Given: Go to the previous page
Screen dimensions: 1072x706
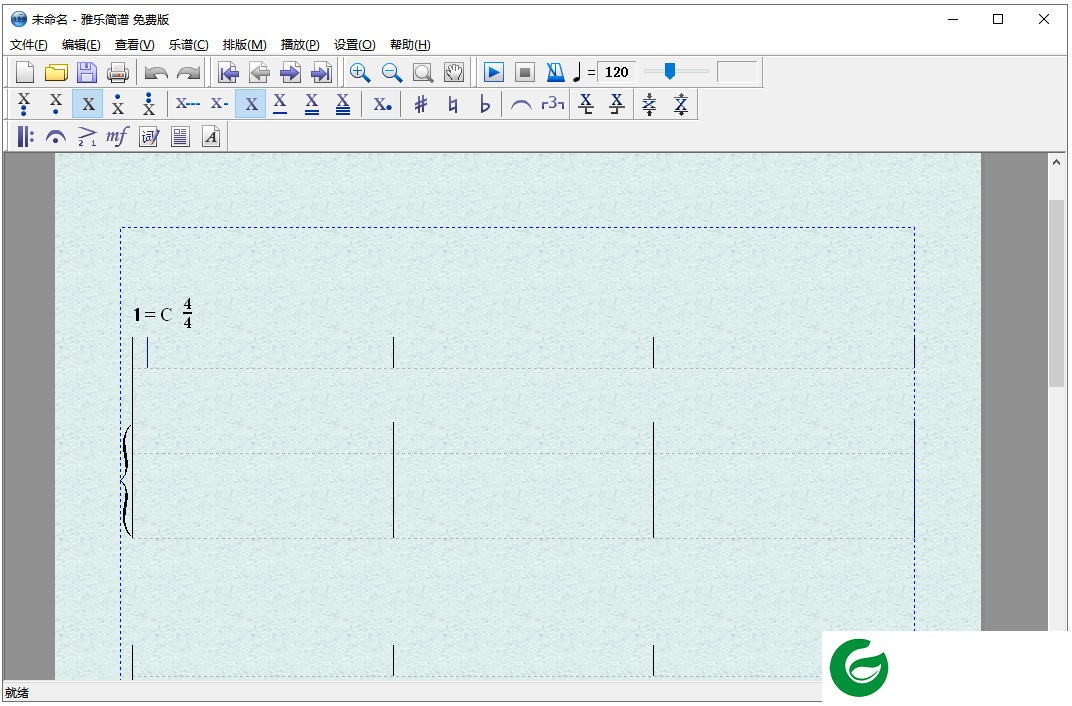Looking at the screenshot, I should [259, 72].
